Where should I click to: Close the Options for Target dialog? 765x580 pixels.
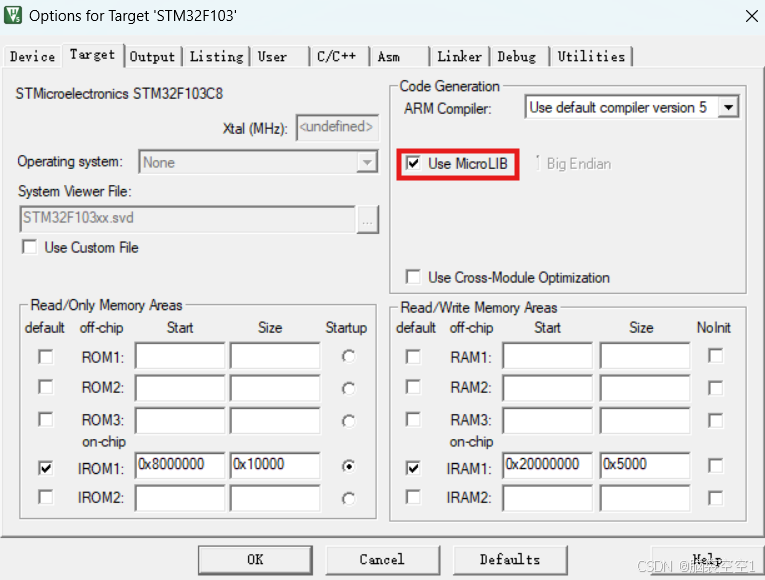coord(751,16)
